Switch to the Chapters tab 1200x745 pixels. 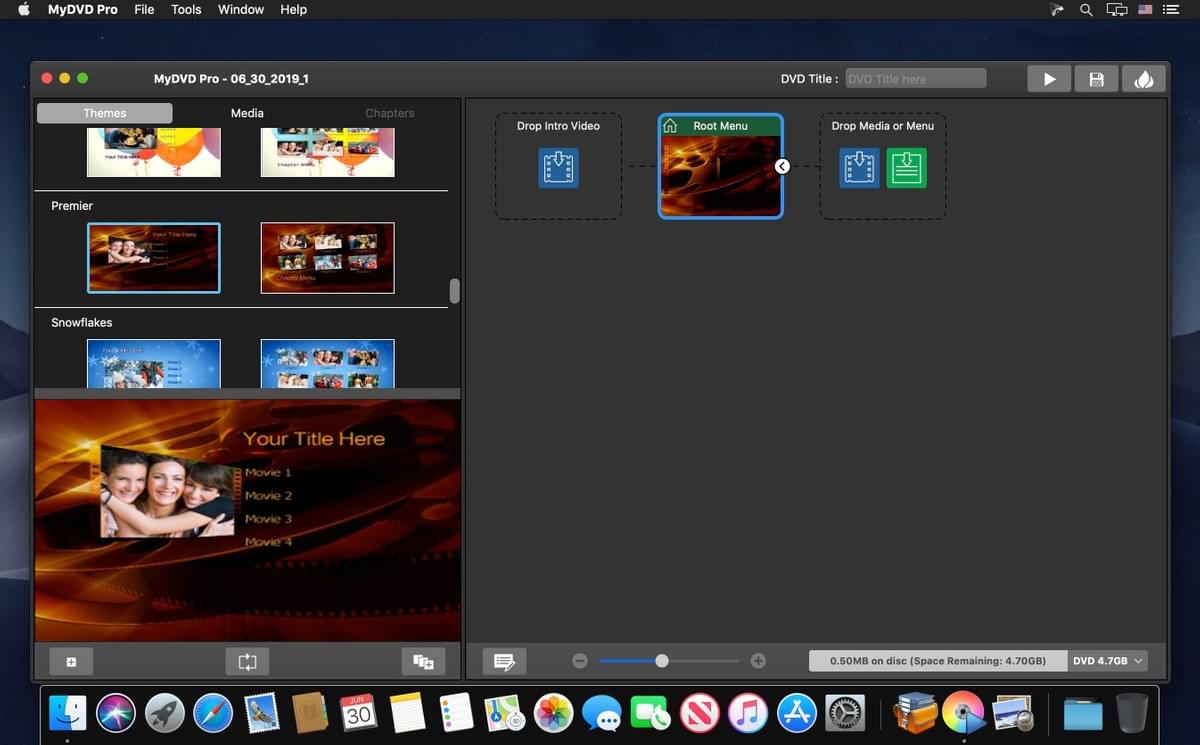(x=390, y=113)
